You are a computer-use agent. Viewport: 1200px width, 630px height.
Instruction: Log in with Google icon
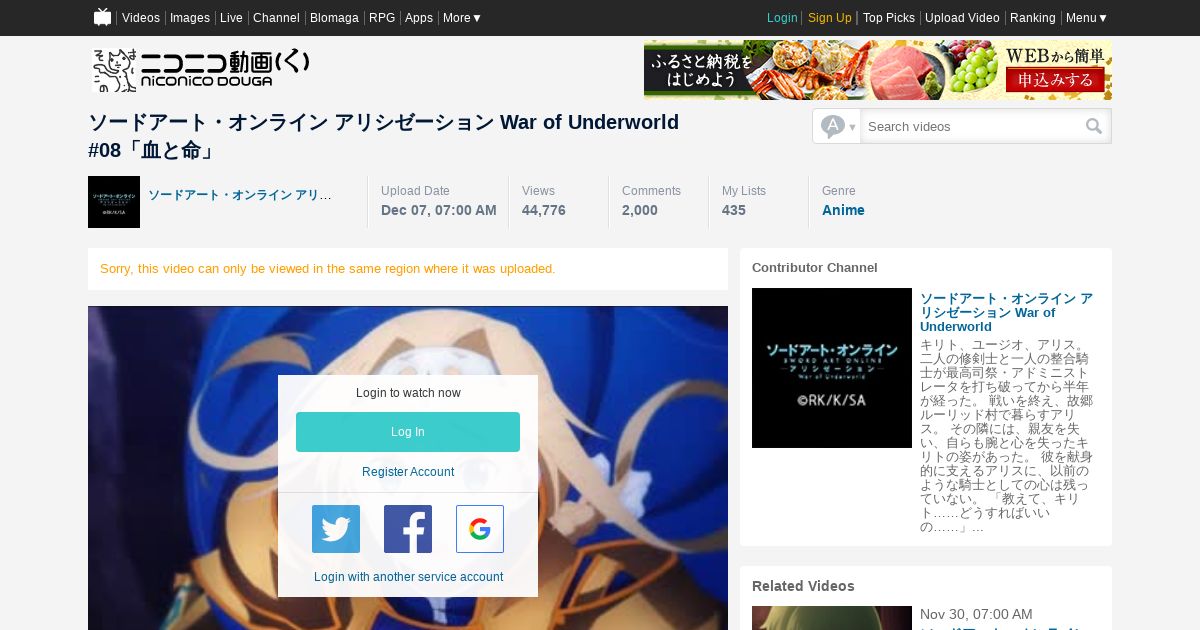480,529
